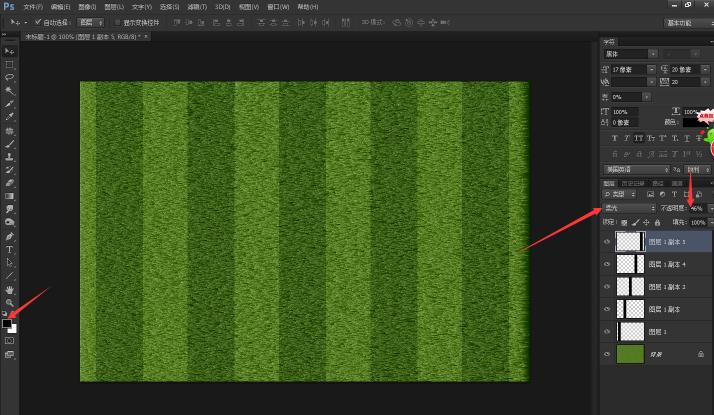714x415 pixels.
Task: Select the Eraser tool
Action: pos(9,183)
